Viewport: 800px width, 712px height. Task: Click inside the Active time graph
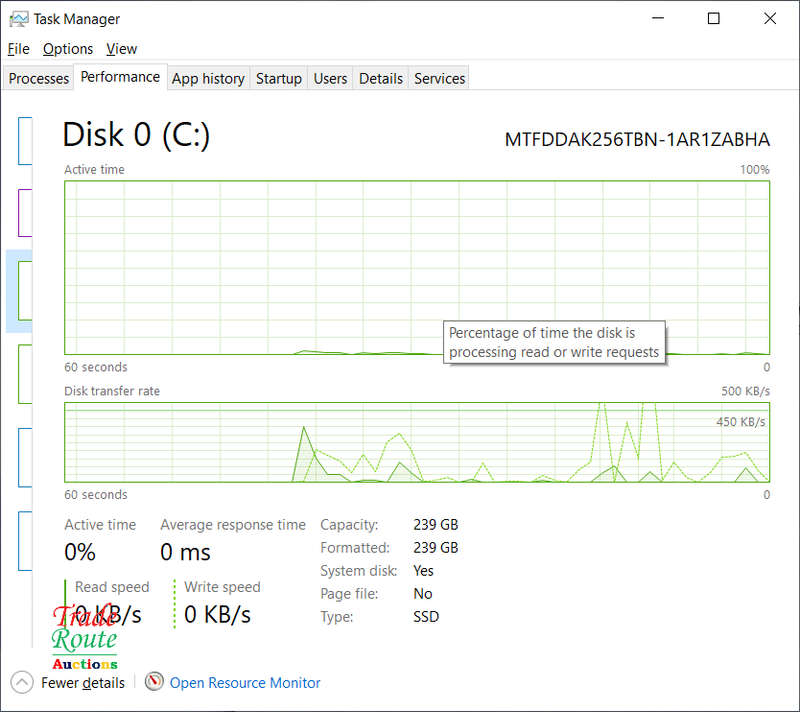(250, 260)
